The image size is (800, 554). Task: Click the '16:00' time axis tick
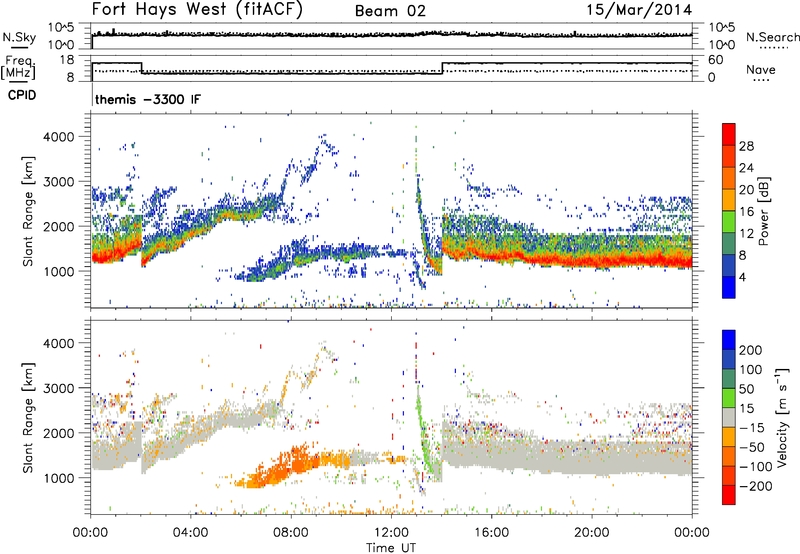coord(491,533)
